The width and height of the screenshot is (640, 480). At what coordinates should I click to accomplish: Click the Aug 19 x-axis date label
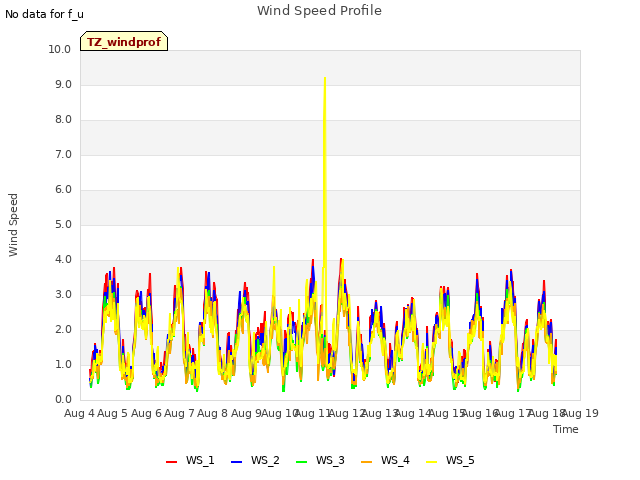coord(580,413)
